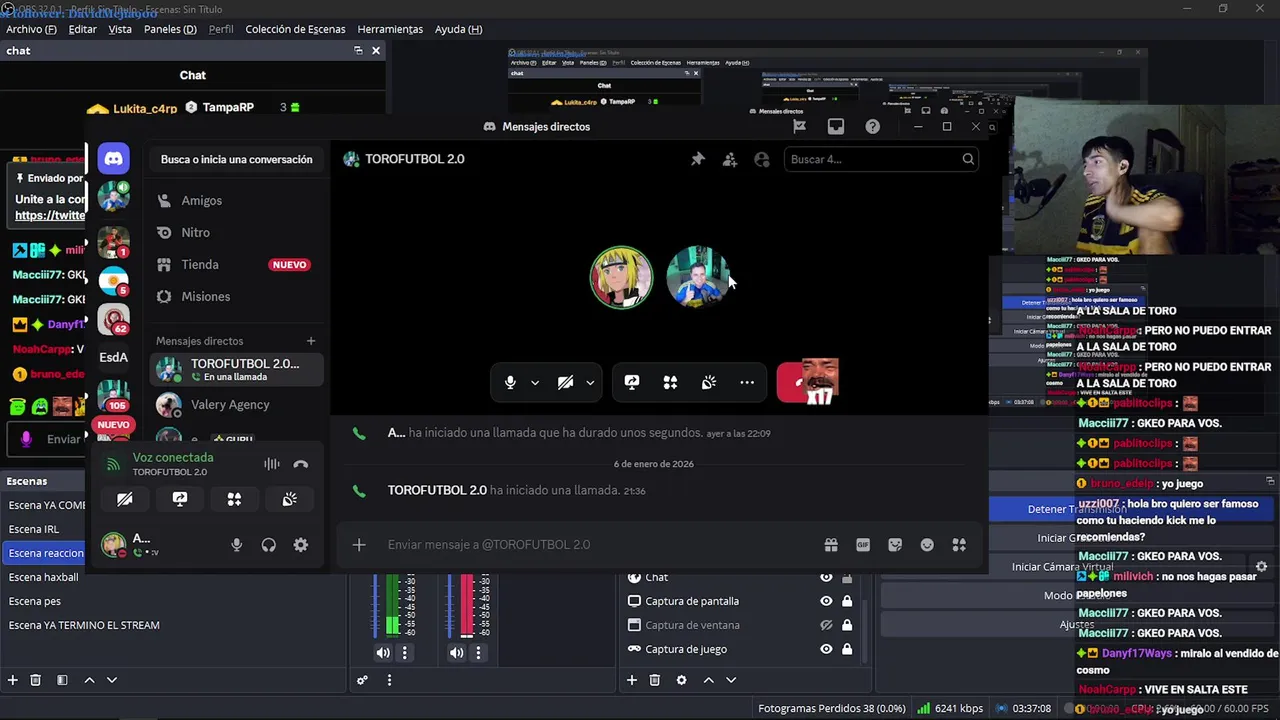Open gift icon in message box
Viewport: 1280px width, 720px height.
[x=831, y=544]
